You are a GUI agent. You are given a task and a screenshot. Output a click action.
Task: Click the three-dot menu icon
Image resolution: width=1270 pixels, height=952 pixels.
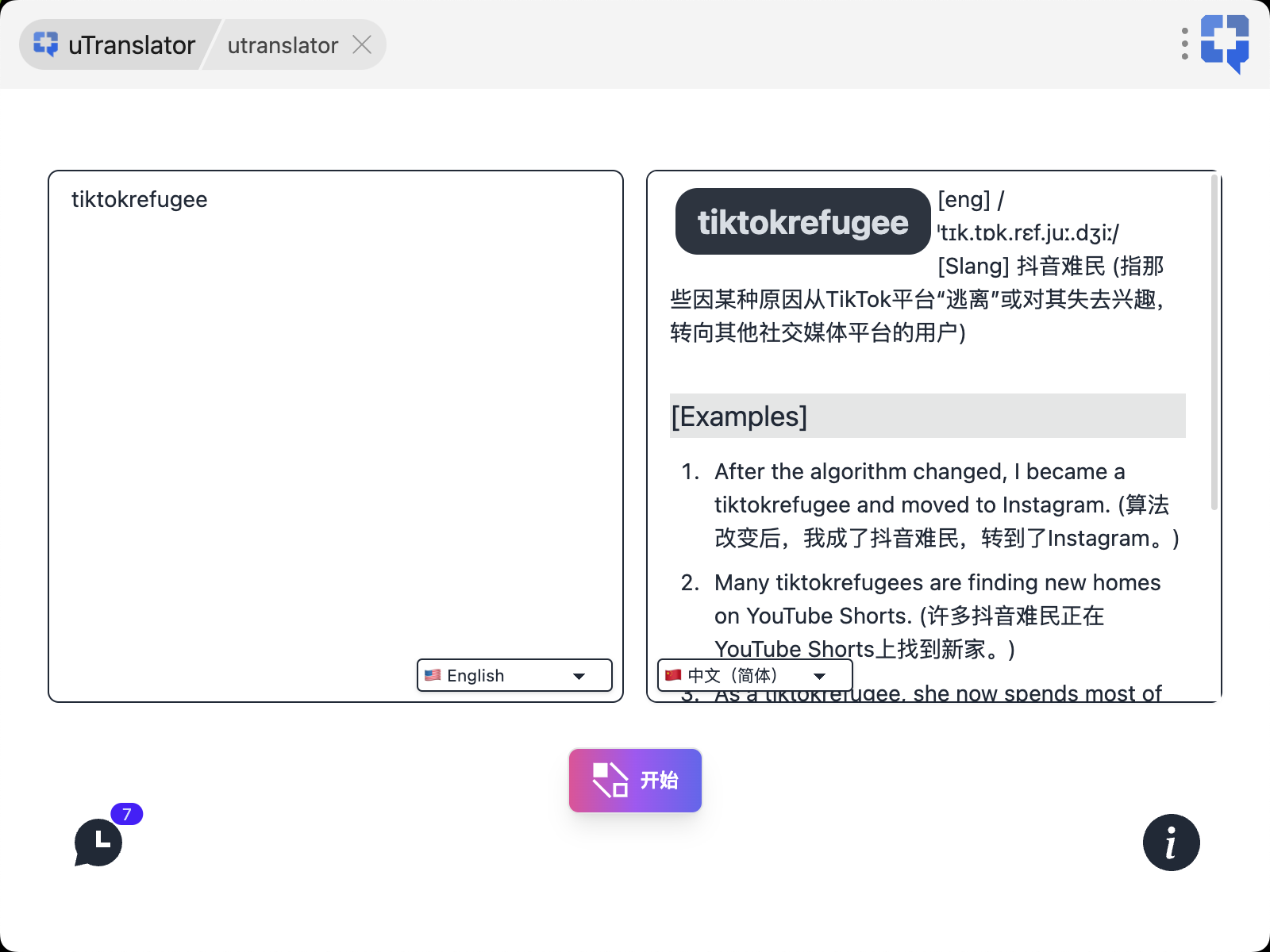1184,44
